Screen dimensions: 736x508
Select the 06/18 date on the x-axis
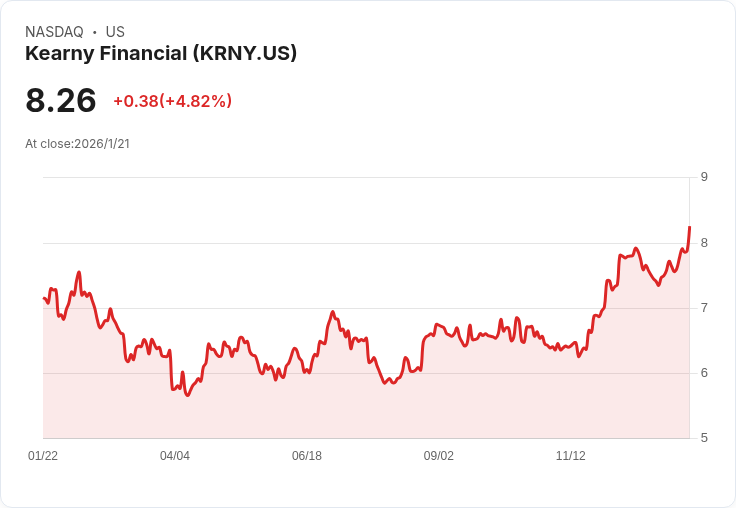click(307, 456)
